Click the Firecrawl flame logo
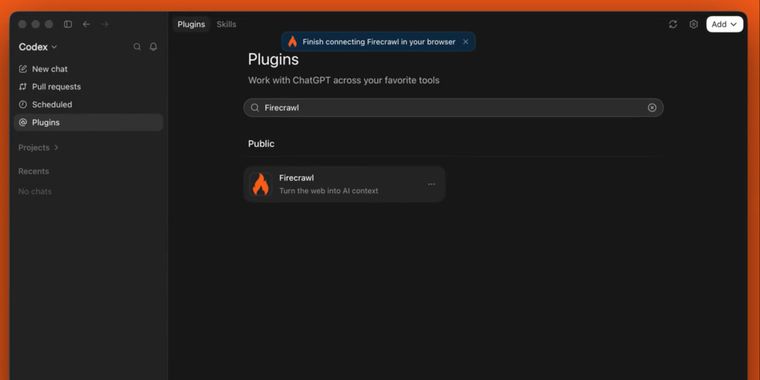 pyautogui.click(x=261, y=184)
